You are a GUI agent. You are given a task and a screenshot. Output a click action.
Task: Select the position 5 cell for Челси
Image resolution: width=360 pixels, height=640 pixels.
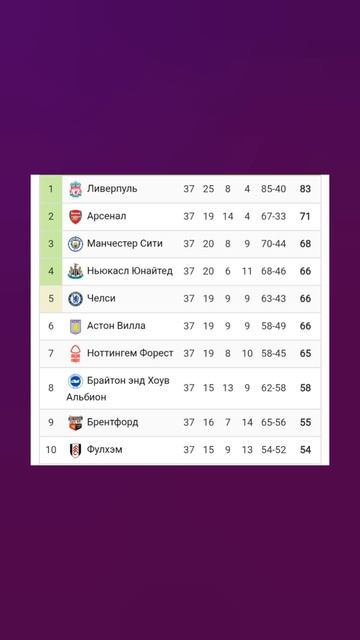[51, 299]
